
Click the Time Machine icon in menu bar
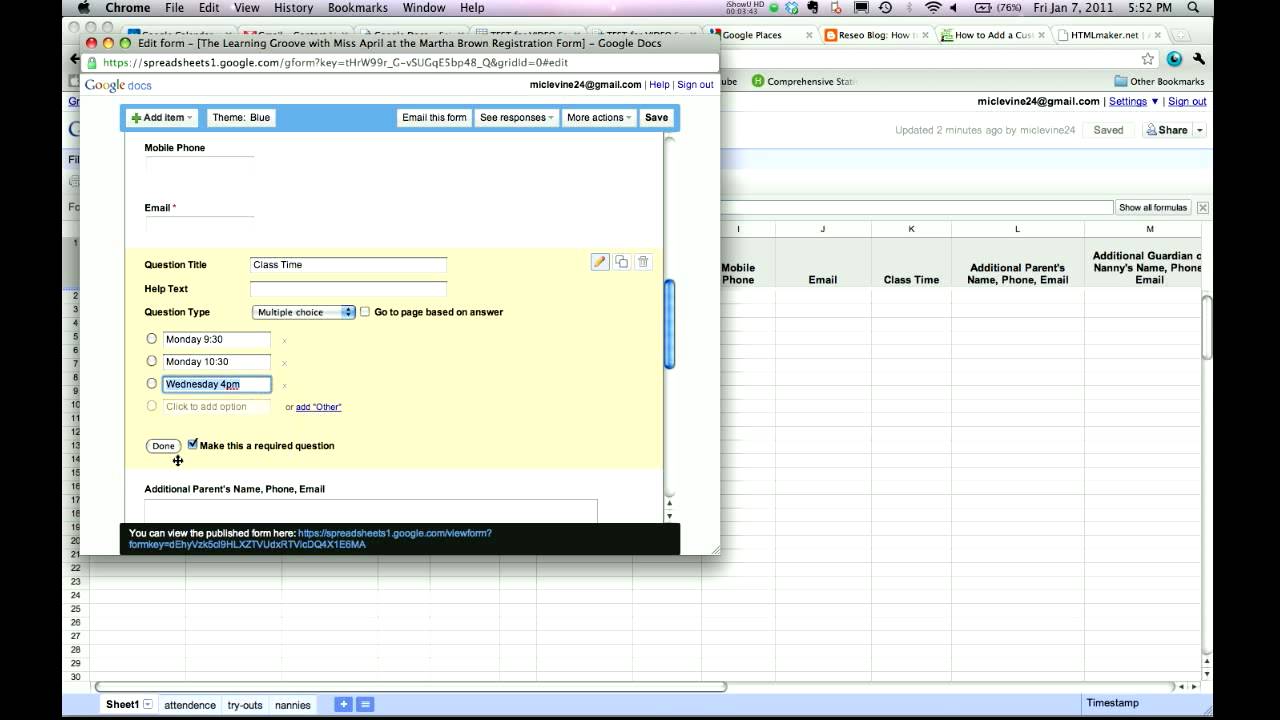885,8
